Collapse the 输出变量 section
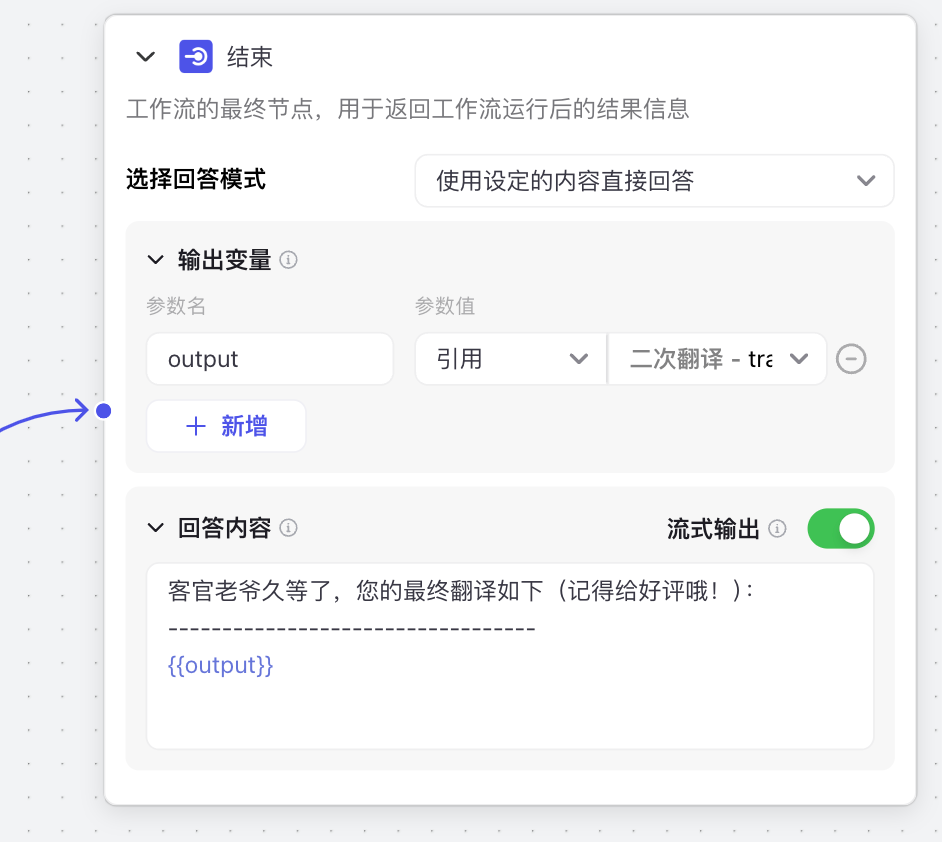This screenshot has width=942, height=842. (156, 260)
